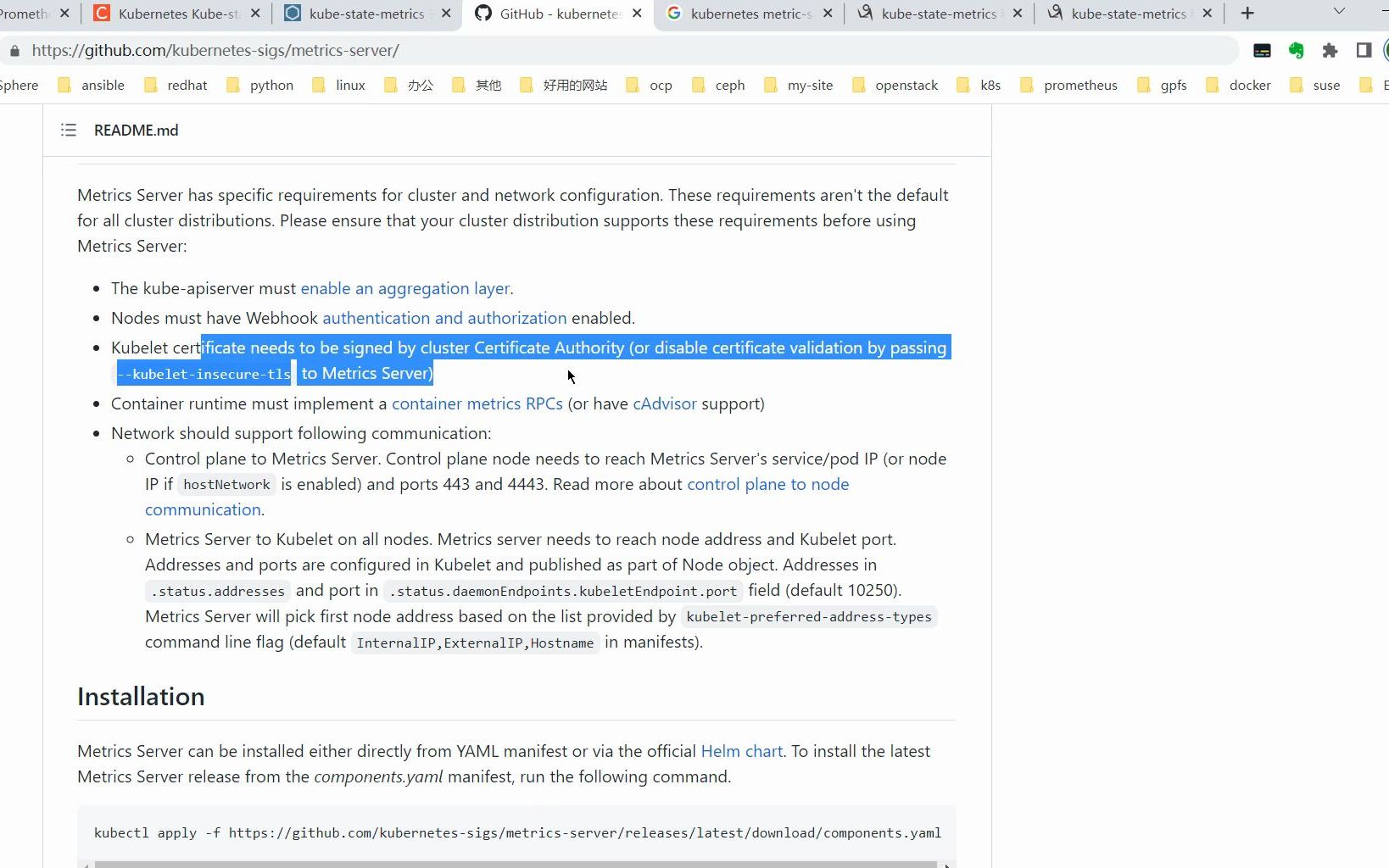Click the README.md file name header
Image resolution: width=1389 pixels, height=868 pixels.
[137, 131]
